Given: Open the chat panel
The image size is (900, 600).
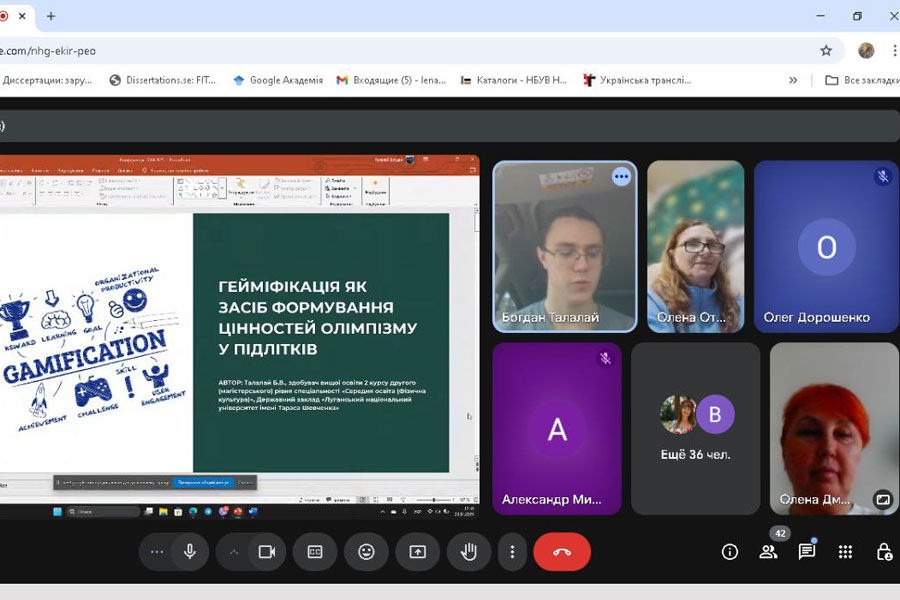Looking at the screenshot, I should 807,552.
